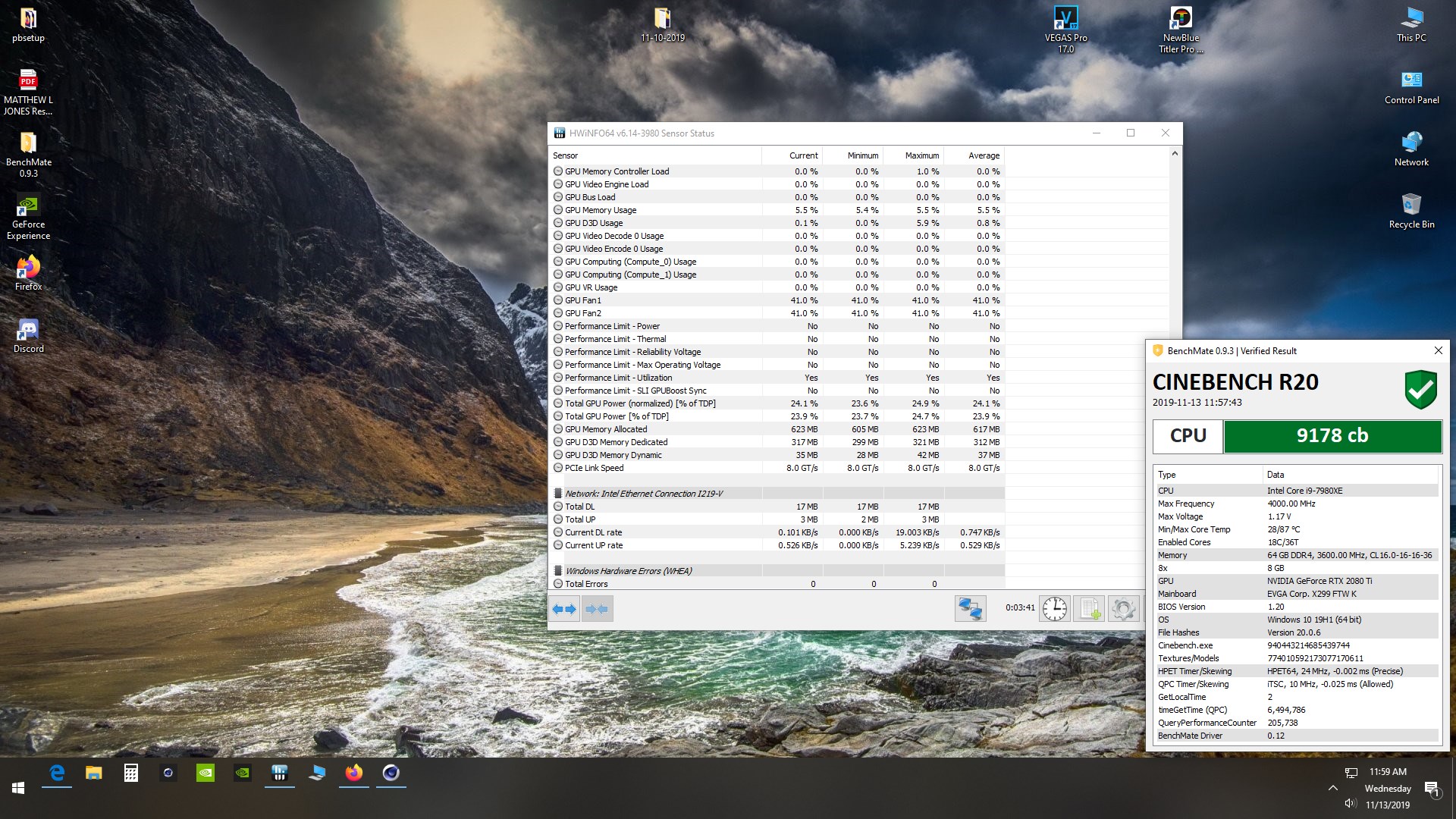This screenshot has height=819, width=1456.
Task: Select the Current DL rate row
Action: coord(777,532)
